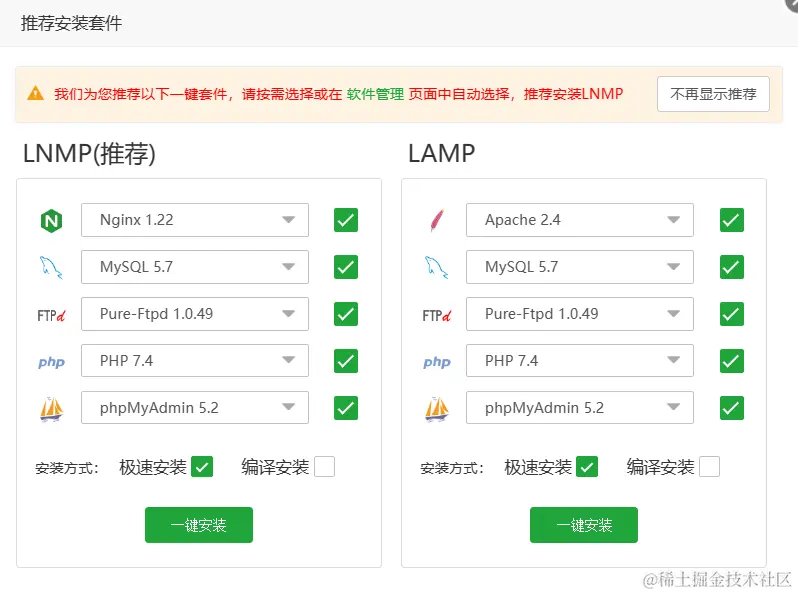
Task: Open LNMP PHP 7.4 version dropdown
Action: coord(195,361)
